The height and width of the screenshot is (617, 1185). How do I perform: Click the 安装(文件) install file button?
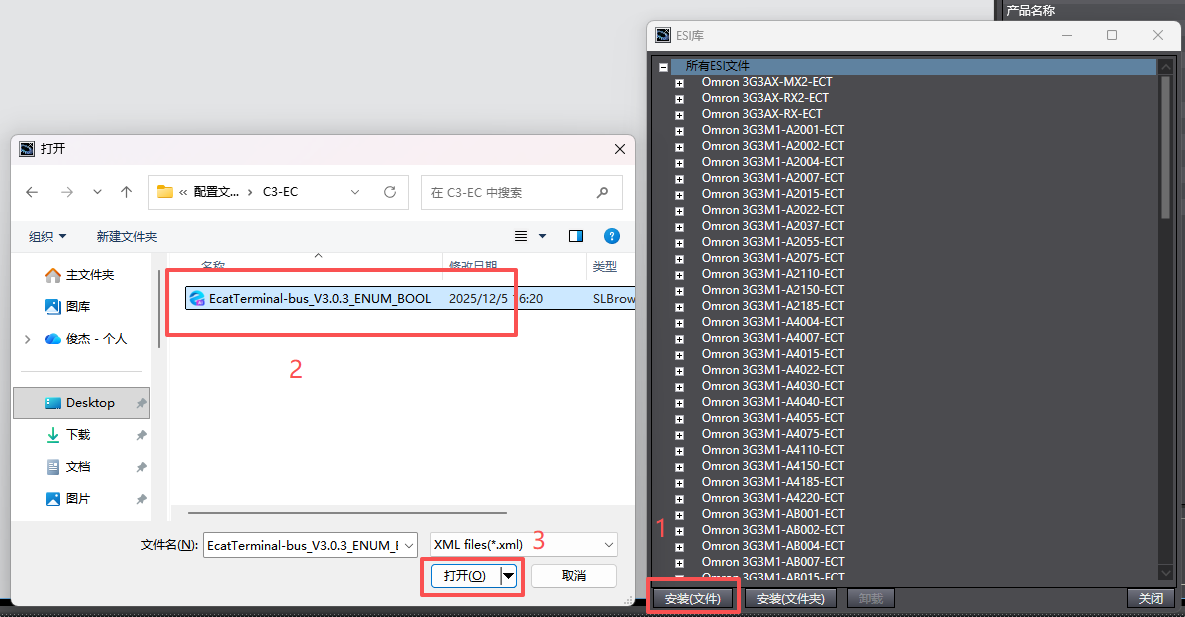[x=692, y=598]
